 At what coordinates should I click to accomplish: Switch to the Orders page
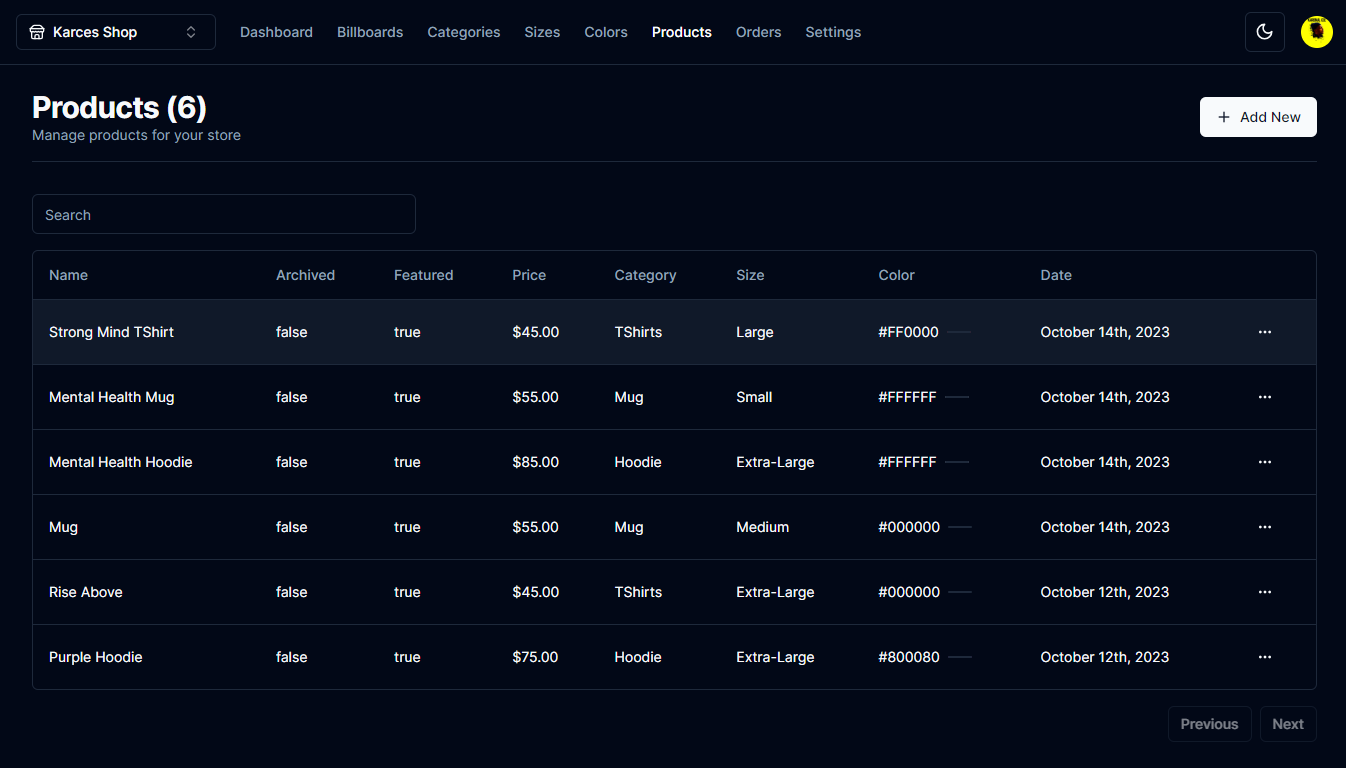tap(758, 31)
